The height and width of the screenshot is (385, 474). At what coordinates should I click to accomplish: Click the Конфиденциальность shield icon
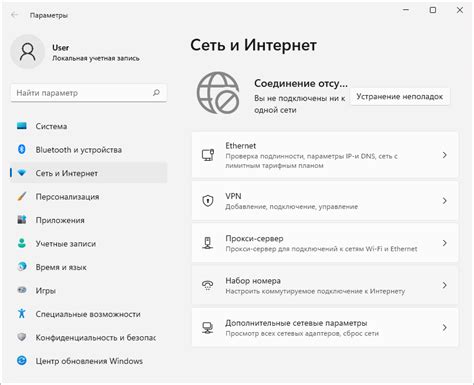point(22,337)
